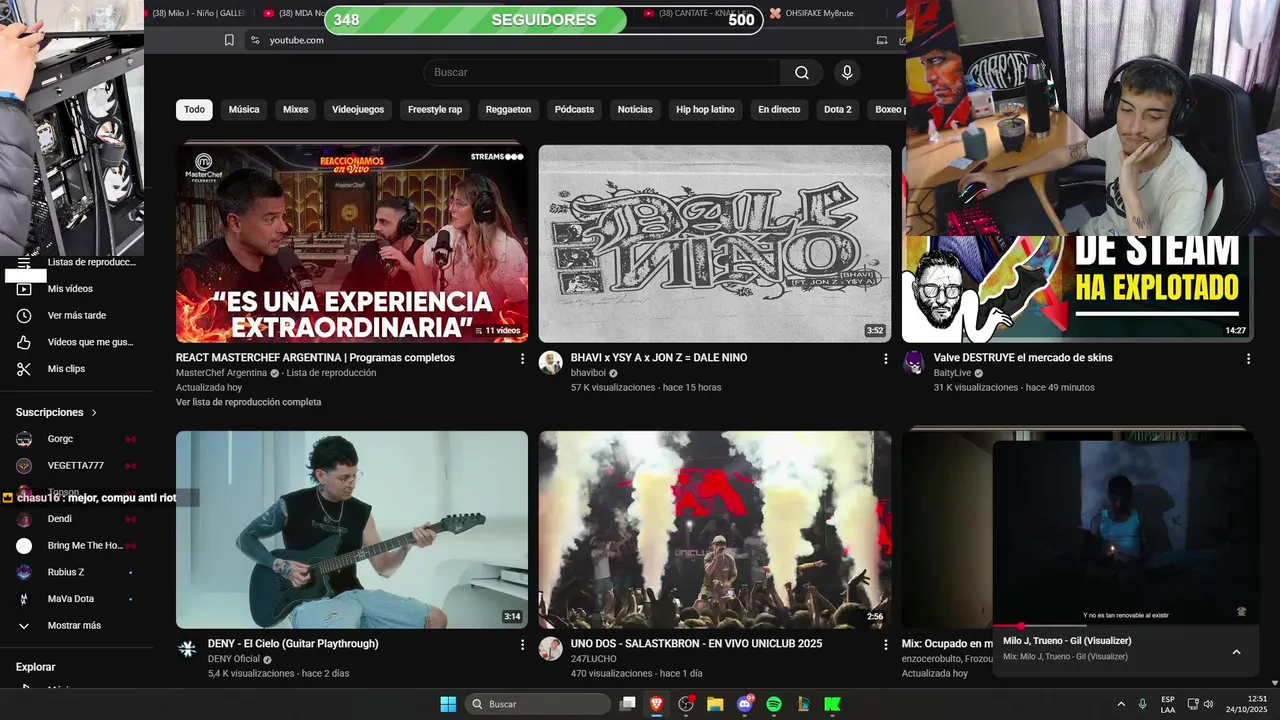Bookmark this page with the bookmark icon
1280x720 pixels.
click(229, 40)
